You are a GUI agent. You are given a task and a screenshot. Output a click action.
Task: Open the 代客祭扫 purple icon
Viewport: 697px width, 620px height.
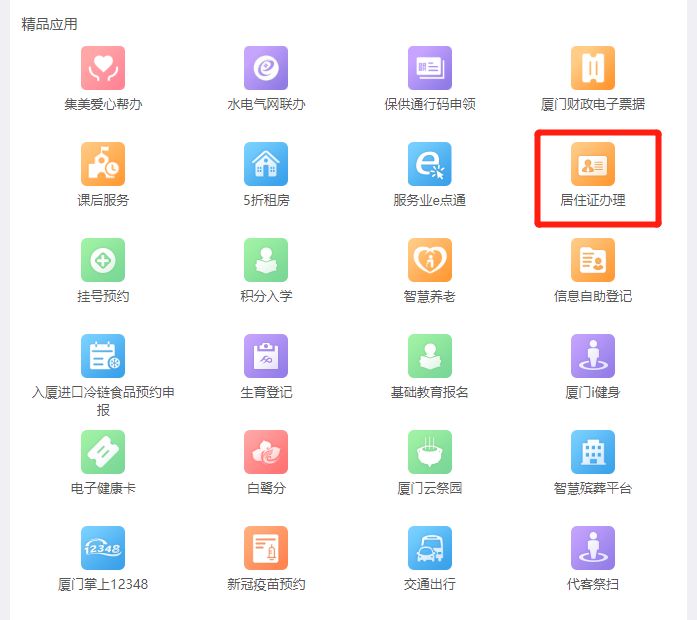[593, 548]
